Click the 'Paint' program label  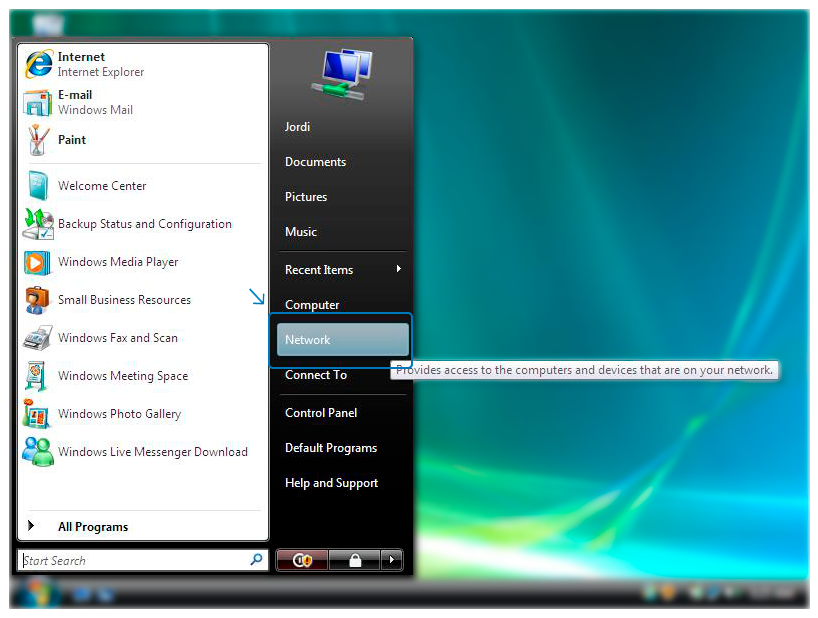[72, 140]
